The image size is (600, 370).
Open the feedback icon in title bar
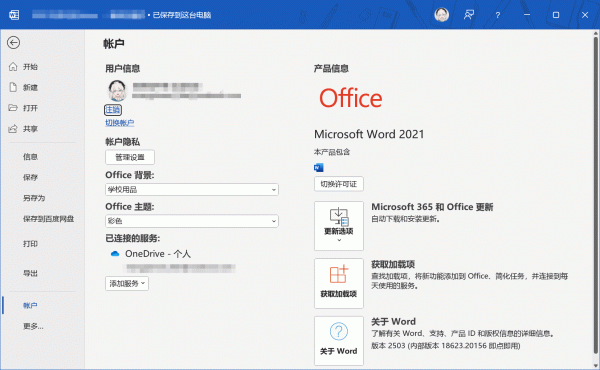(469, 15)
